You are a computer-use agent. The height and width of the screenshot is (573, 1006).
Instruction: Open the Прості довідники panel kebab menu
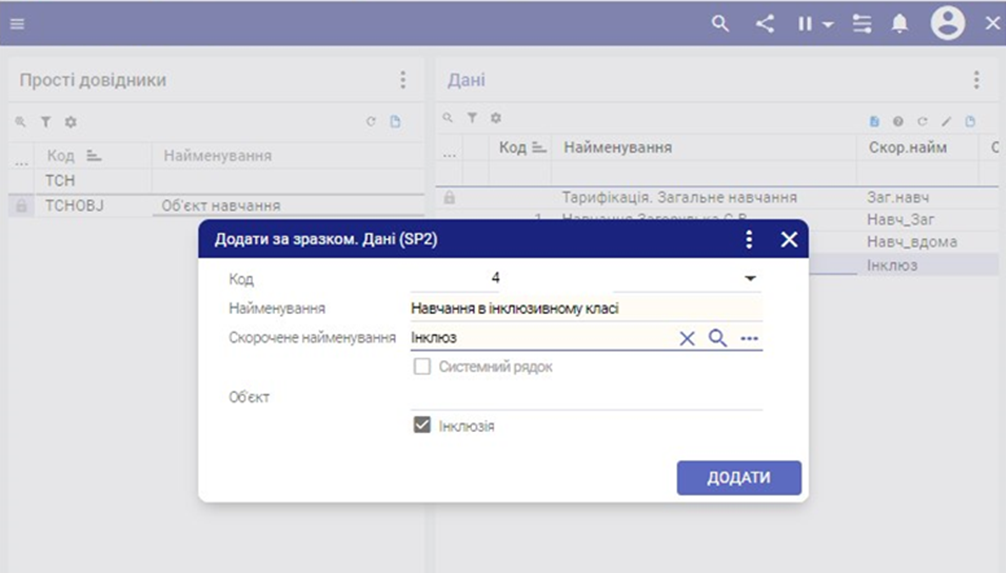(403, 80)
